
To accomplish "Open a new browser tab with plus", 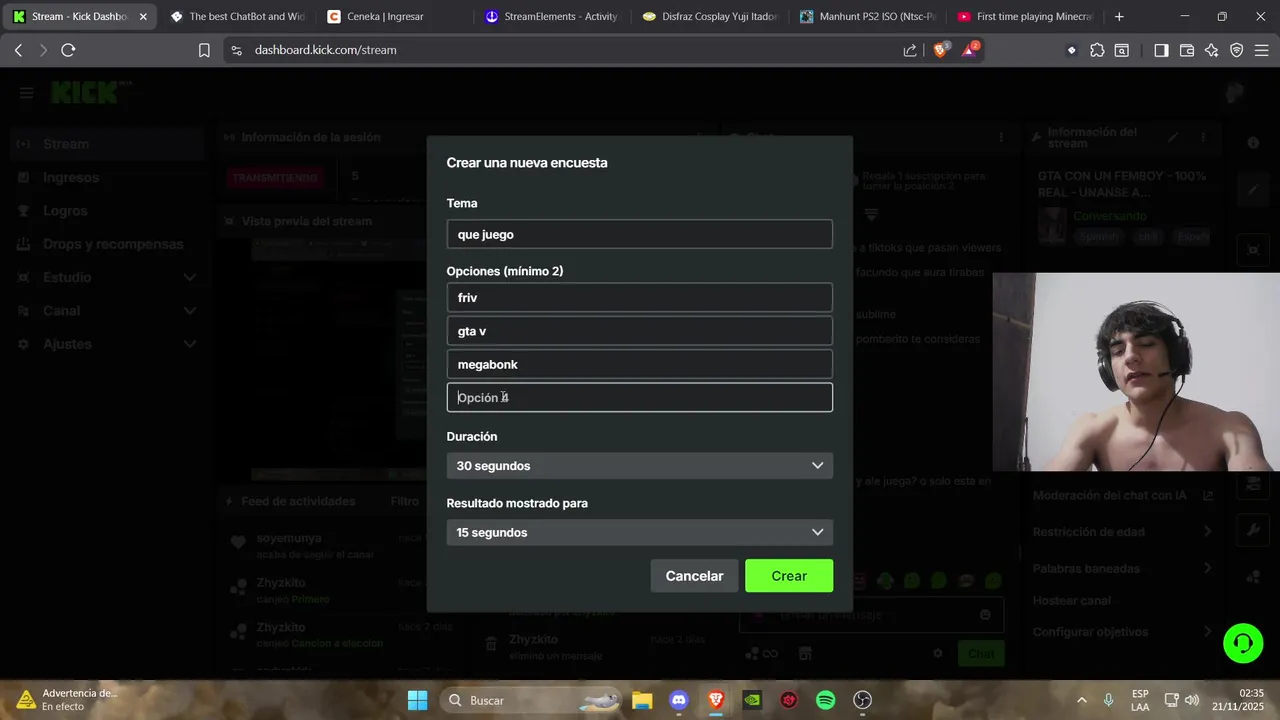I will pyautogui.click(x=1119, y=17).
